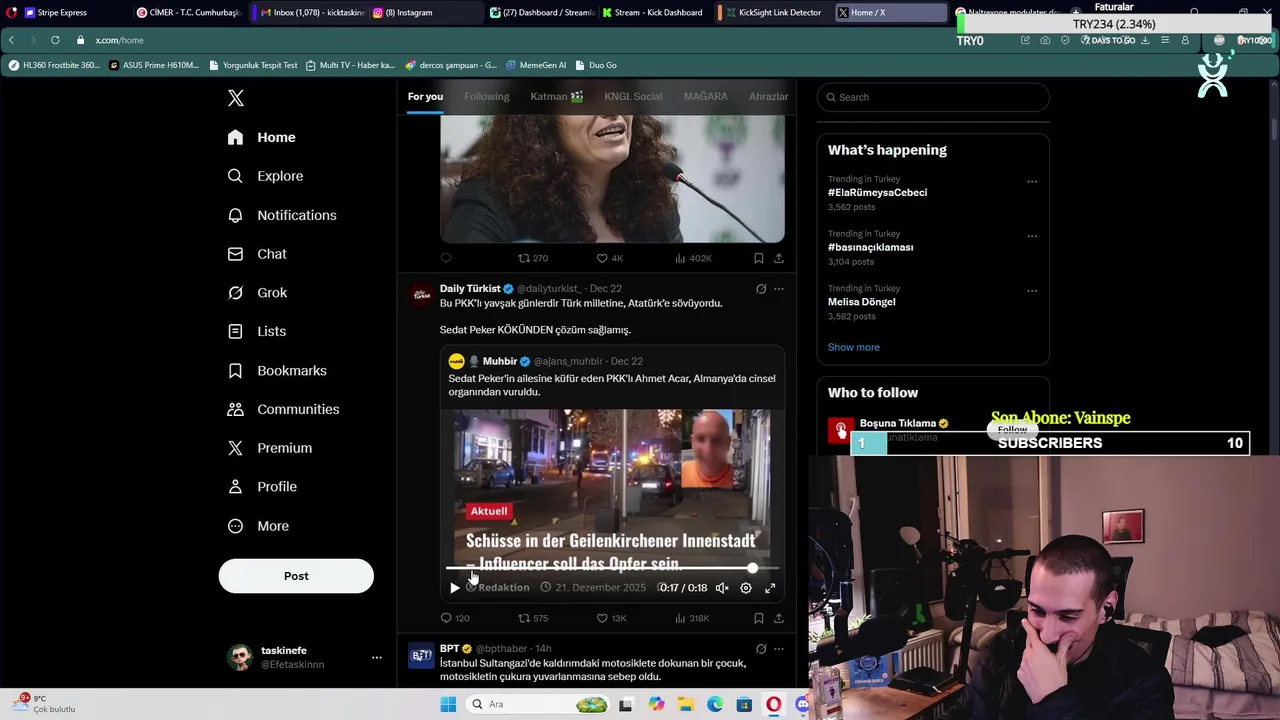Bookmark the top post with 402K views
Screen dimensions: 1280x720
pos(758,258)
